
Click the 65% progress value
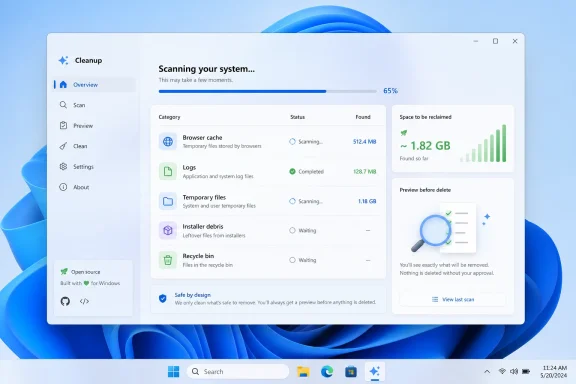point(390,91)
